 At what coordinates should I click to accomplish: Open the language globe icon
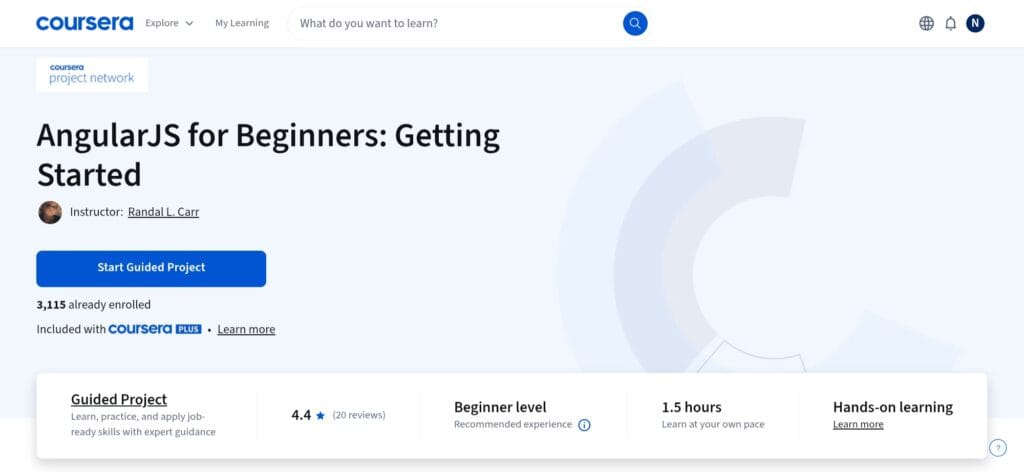[x=926, y=23]
